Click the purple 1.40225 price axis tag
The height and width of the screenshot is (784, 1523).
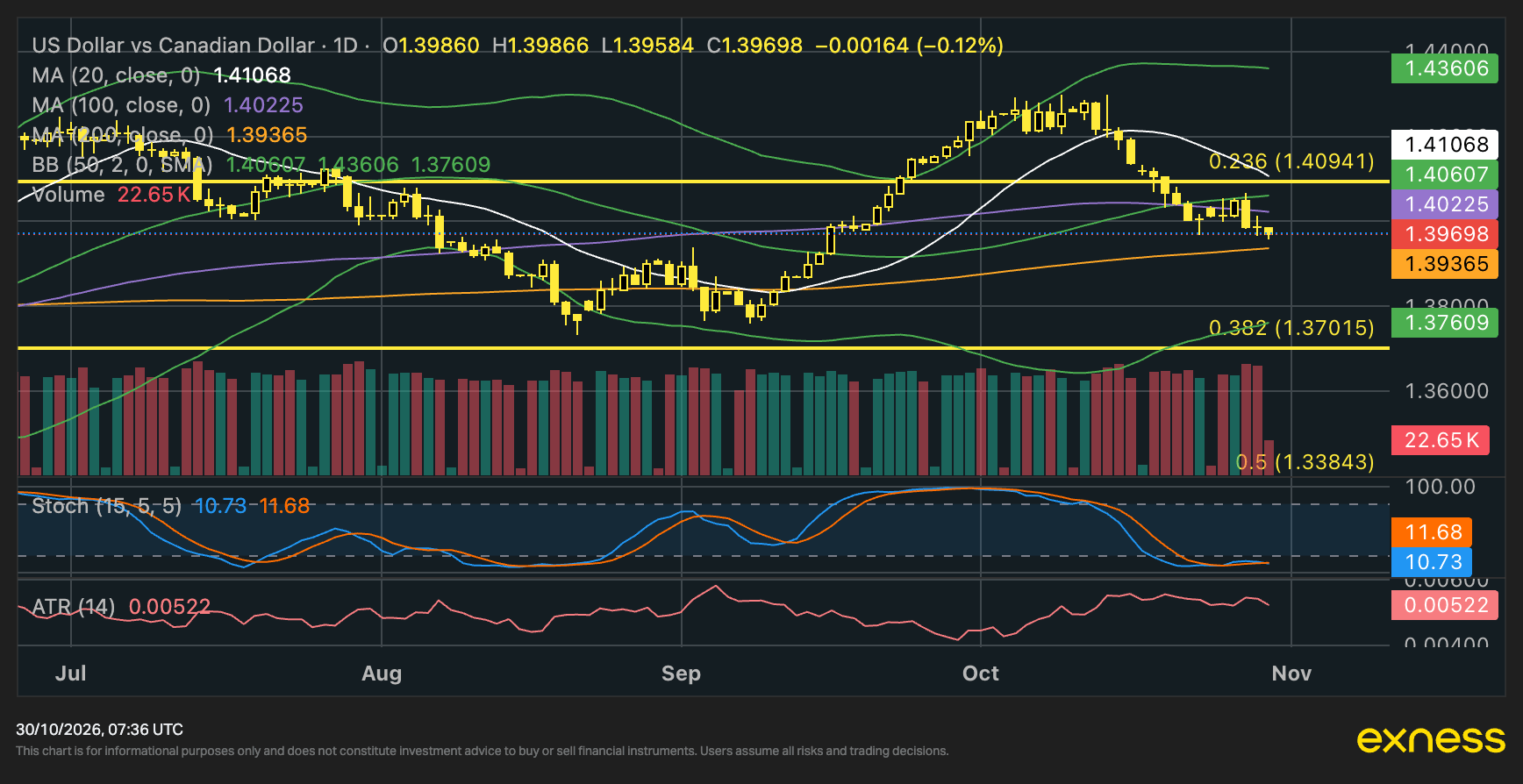click(x=1445, y=204)
